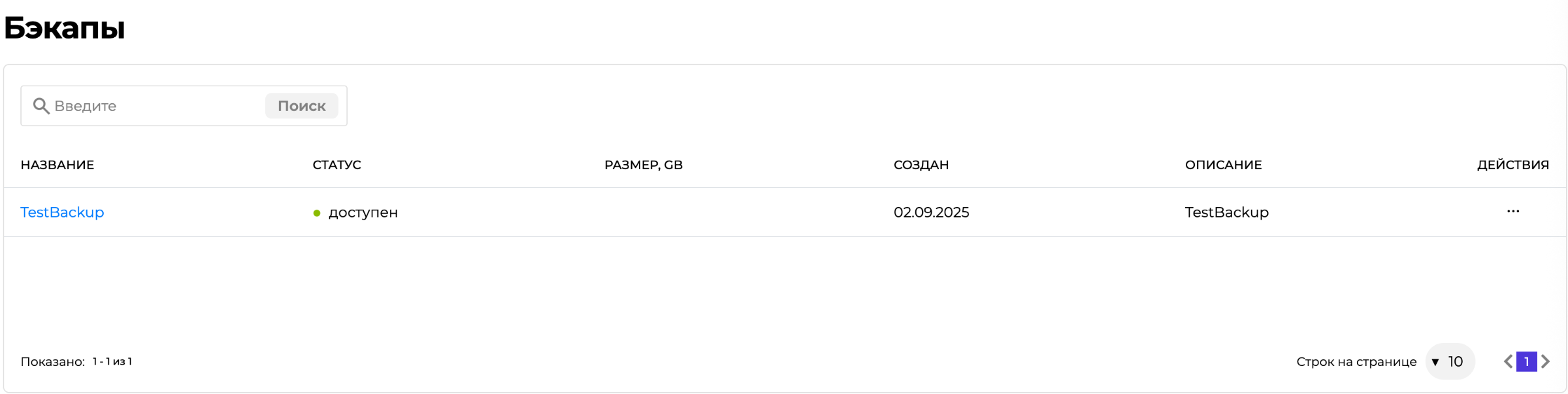Select the creation date 02.09.2025 cell
Screen dimensions: 1568x394
(931, 212)
